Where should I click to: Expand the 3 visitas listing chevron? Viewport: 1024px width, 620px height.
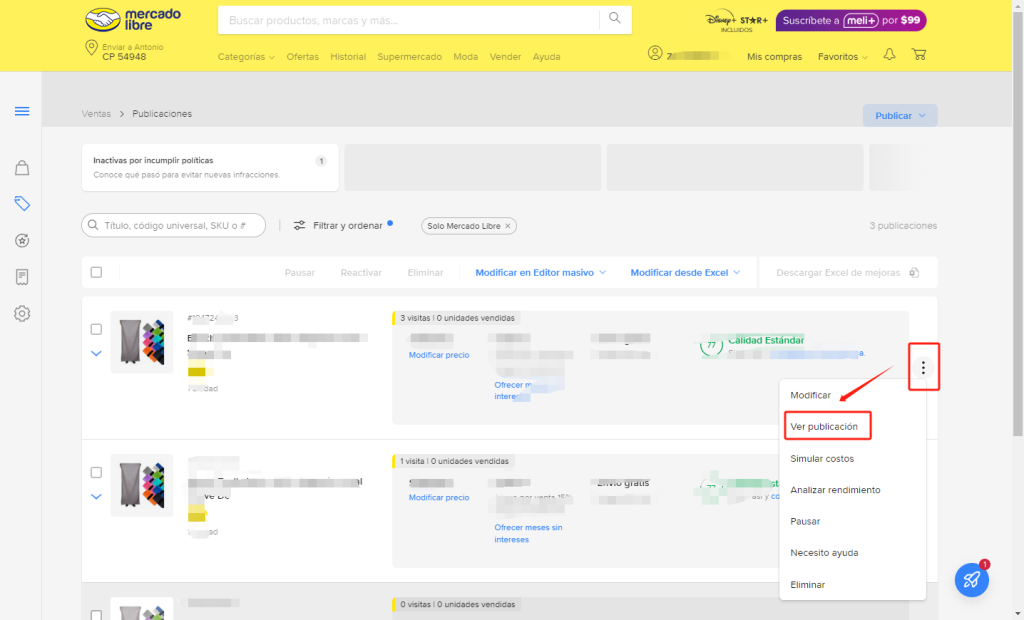(x=97, y=353)
